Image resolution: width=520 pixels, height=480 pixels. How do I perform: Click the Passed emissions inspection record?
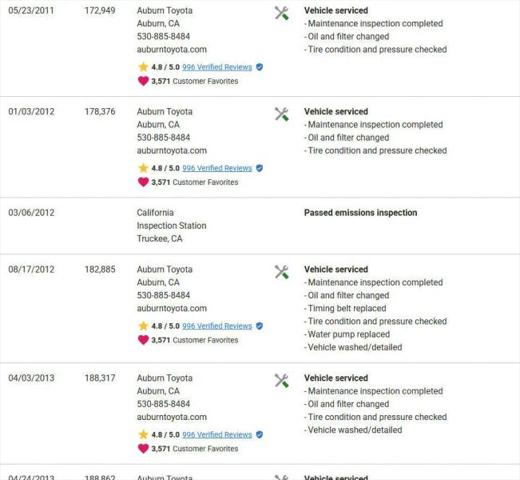pos(360,213)
